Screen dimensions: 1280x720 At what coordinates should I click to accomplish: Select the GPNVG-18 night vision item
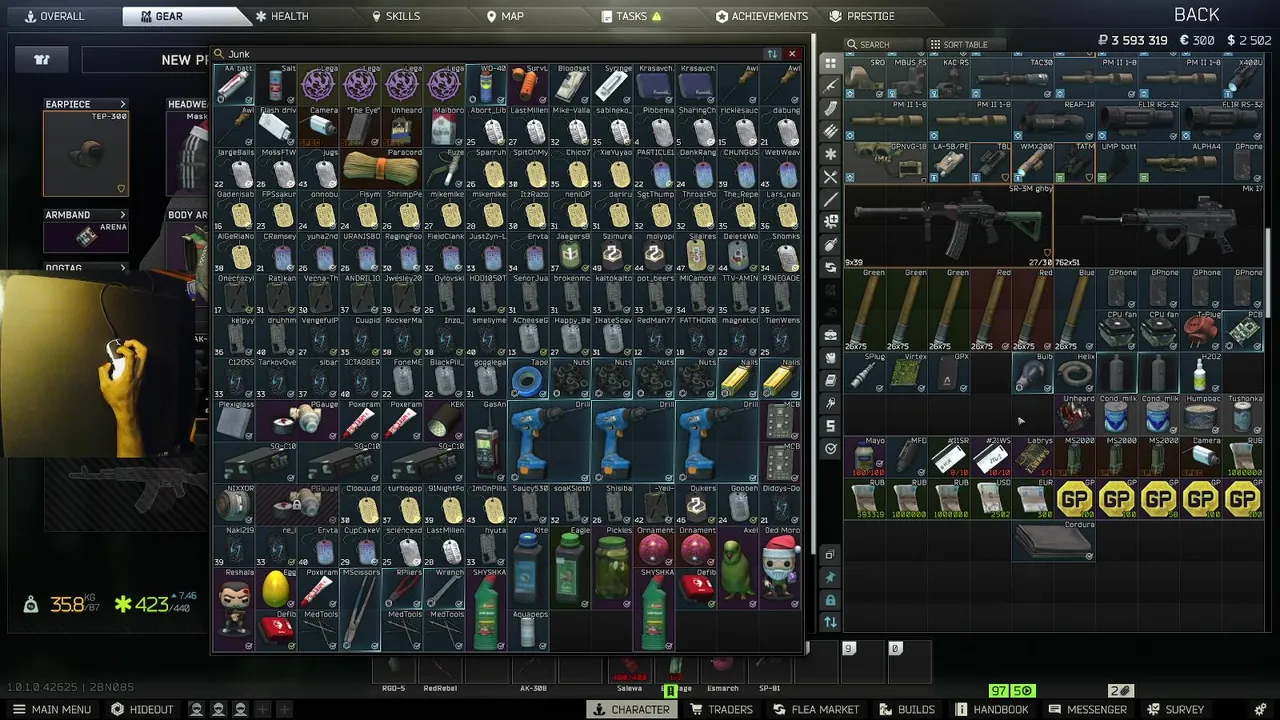pyautogui.click(x=886, y=163)
